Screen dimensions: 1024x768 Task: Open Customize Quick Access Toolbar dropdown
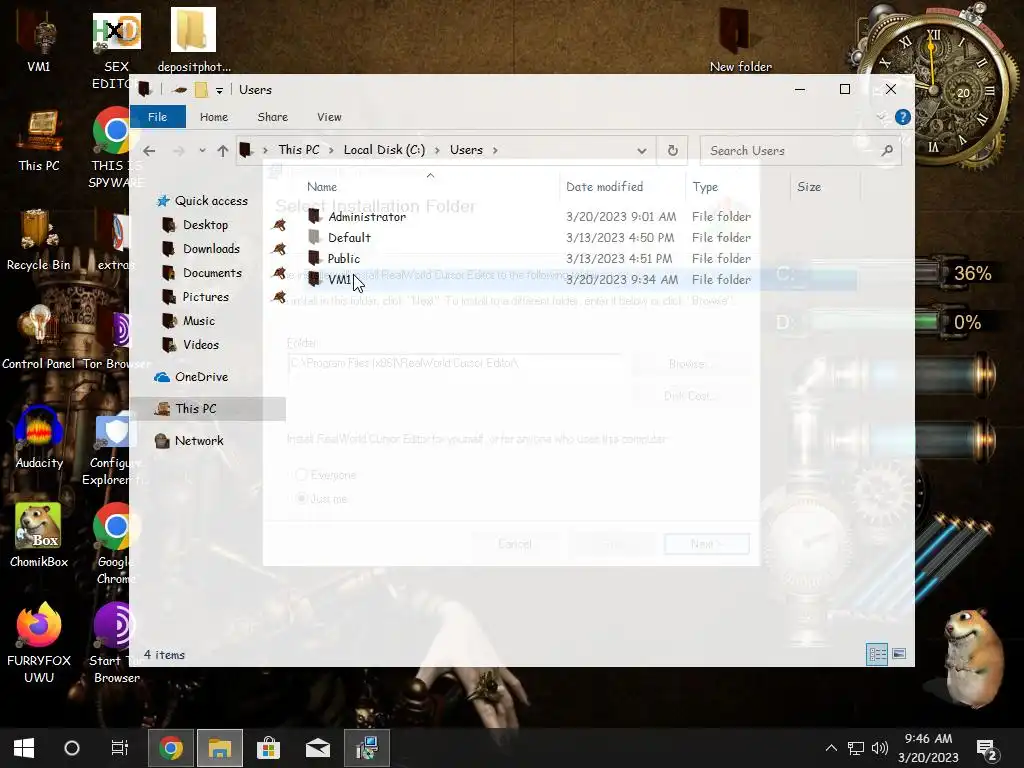(x=219, y=90)
